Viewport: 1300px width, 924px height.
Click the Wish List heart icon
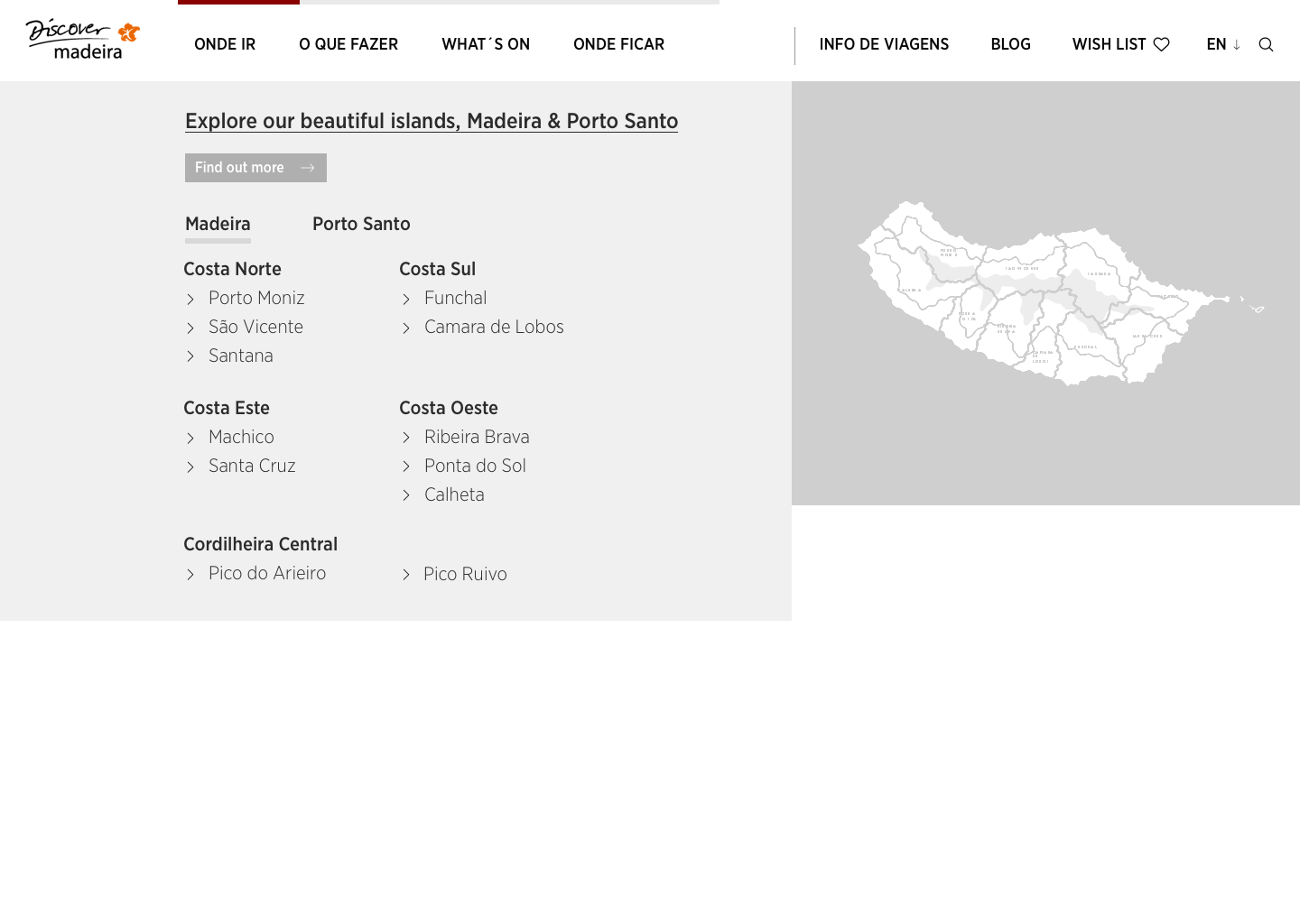point(1162,44)
